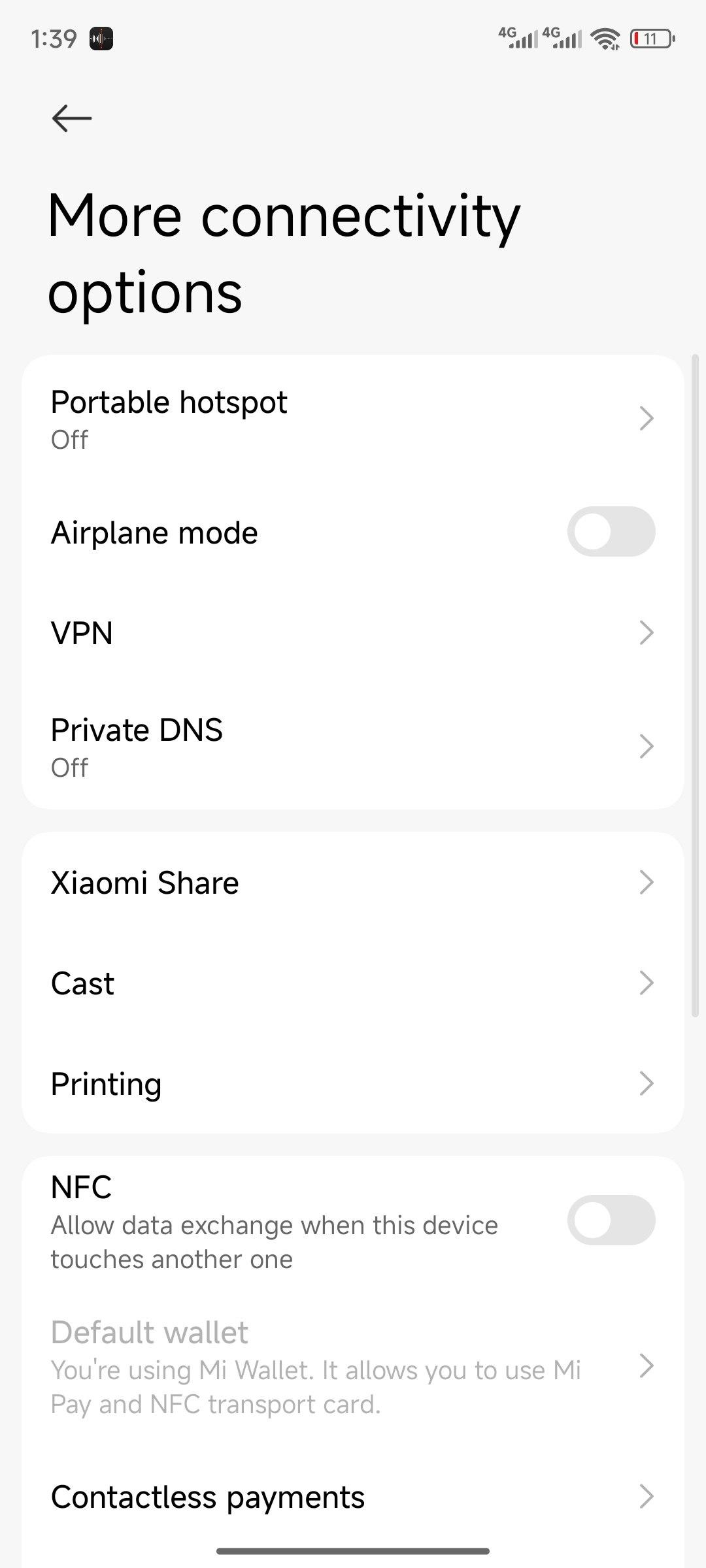Tap the Wi-Fi signal icon in status bar
Image resolution: width=706 pixels, height=1568 pixels.
coord(605,39)
